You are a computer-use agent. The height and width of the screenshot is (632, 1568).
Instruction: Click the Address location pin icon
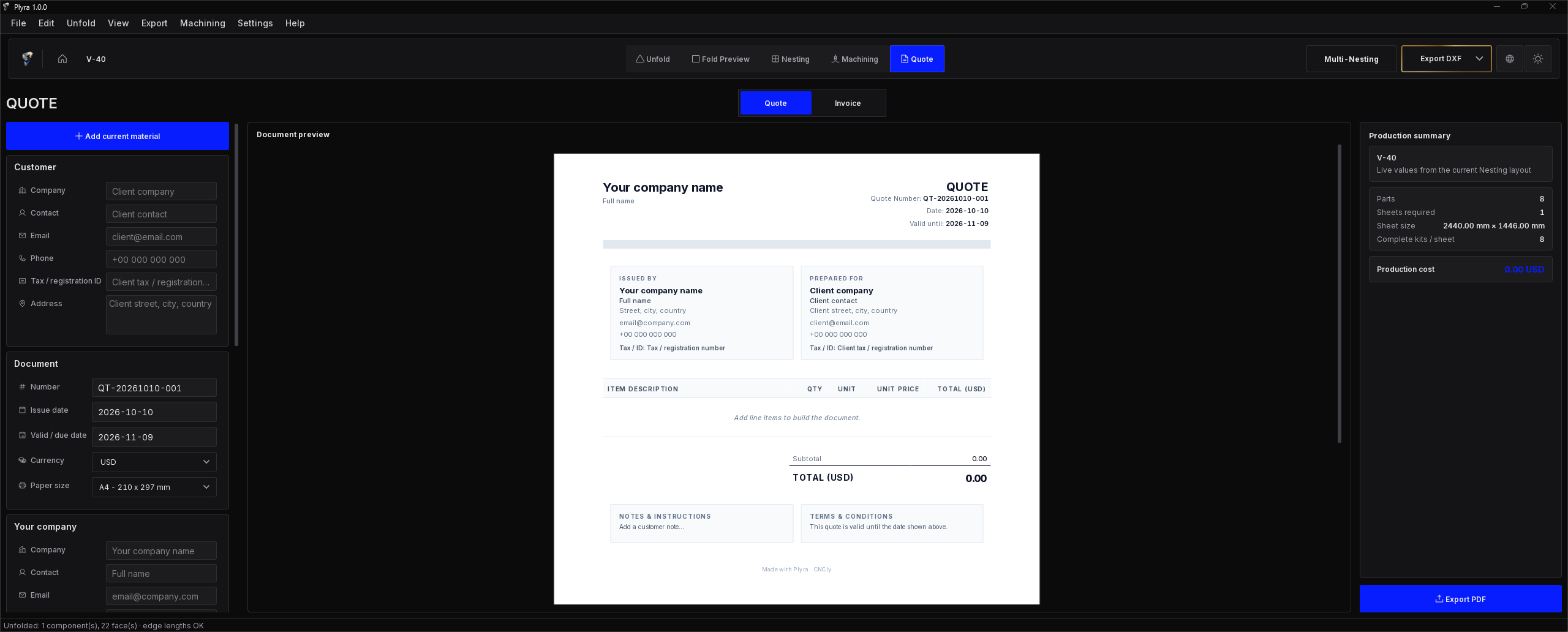[23, 304]
